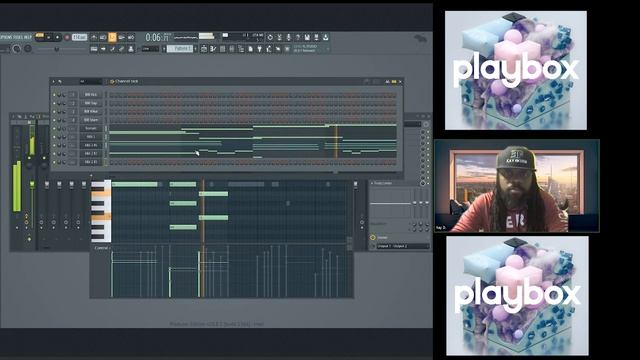Click the red record button
The width and height of the screenshot is (640, 360).
[x=67, y=37]
